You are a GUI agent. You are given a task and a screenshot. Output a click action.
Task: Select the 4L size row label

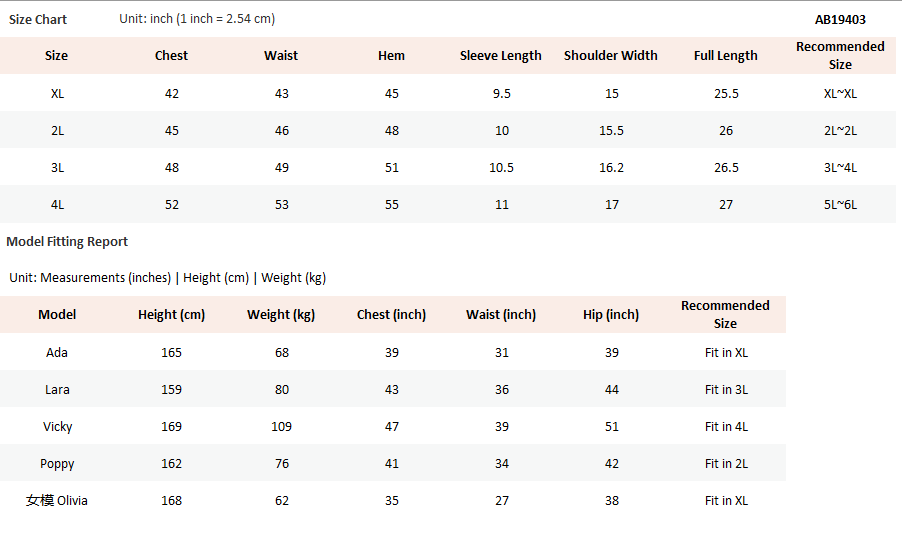(57, 205)
